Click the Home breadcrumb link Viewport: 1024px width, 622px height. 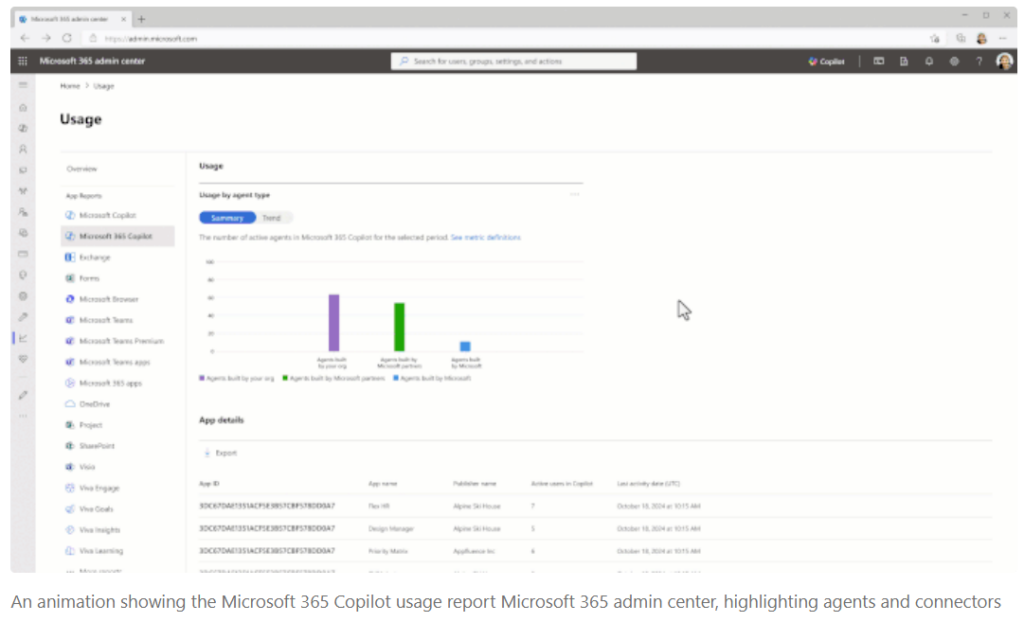coord(70,86)
